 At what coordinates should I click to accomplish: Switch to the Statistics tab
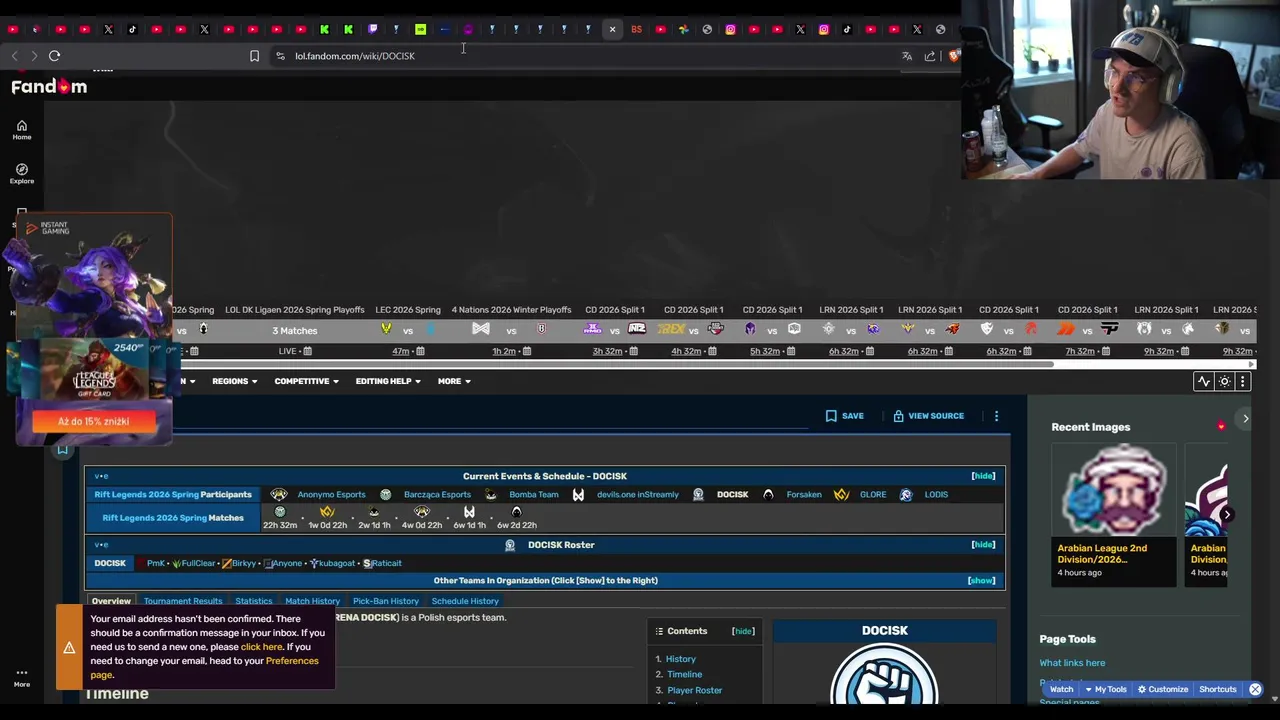pyautogui.click(x=253, y=601)
